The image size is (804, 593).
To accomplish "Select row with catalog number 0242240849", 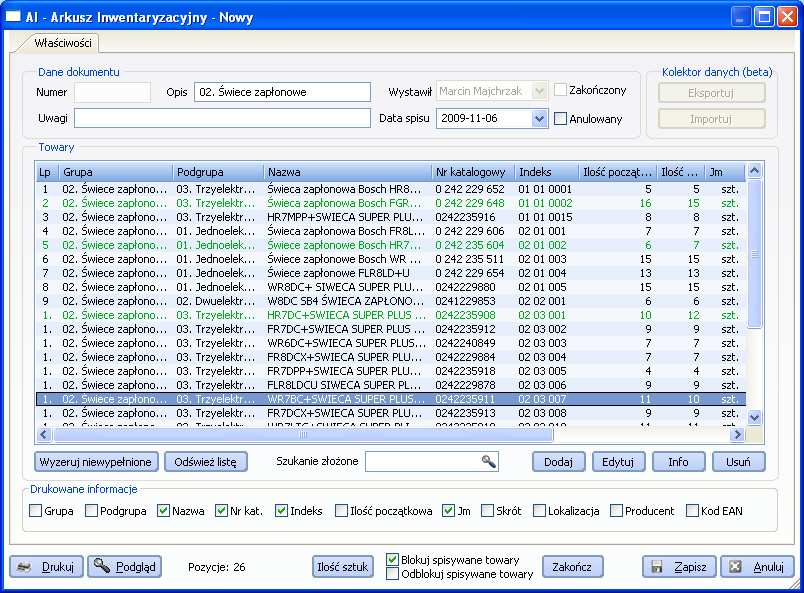I will [391, 343].
